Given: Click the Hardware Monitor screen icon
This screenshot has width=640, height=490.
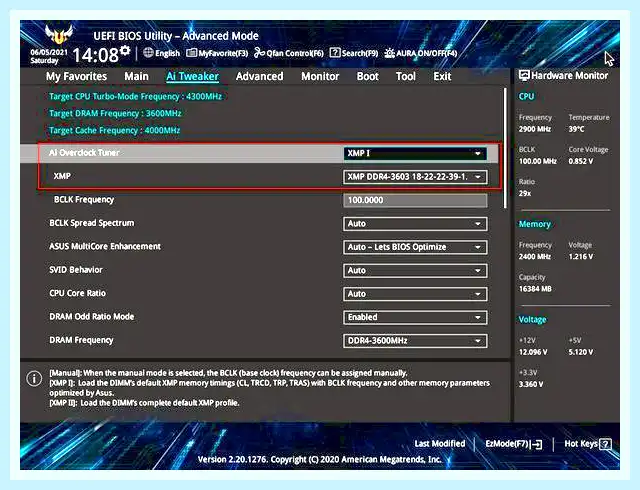Looking at the screenshot, I should pos(524,76).
